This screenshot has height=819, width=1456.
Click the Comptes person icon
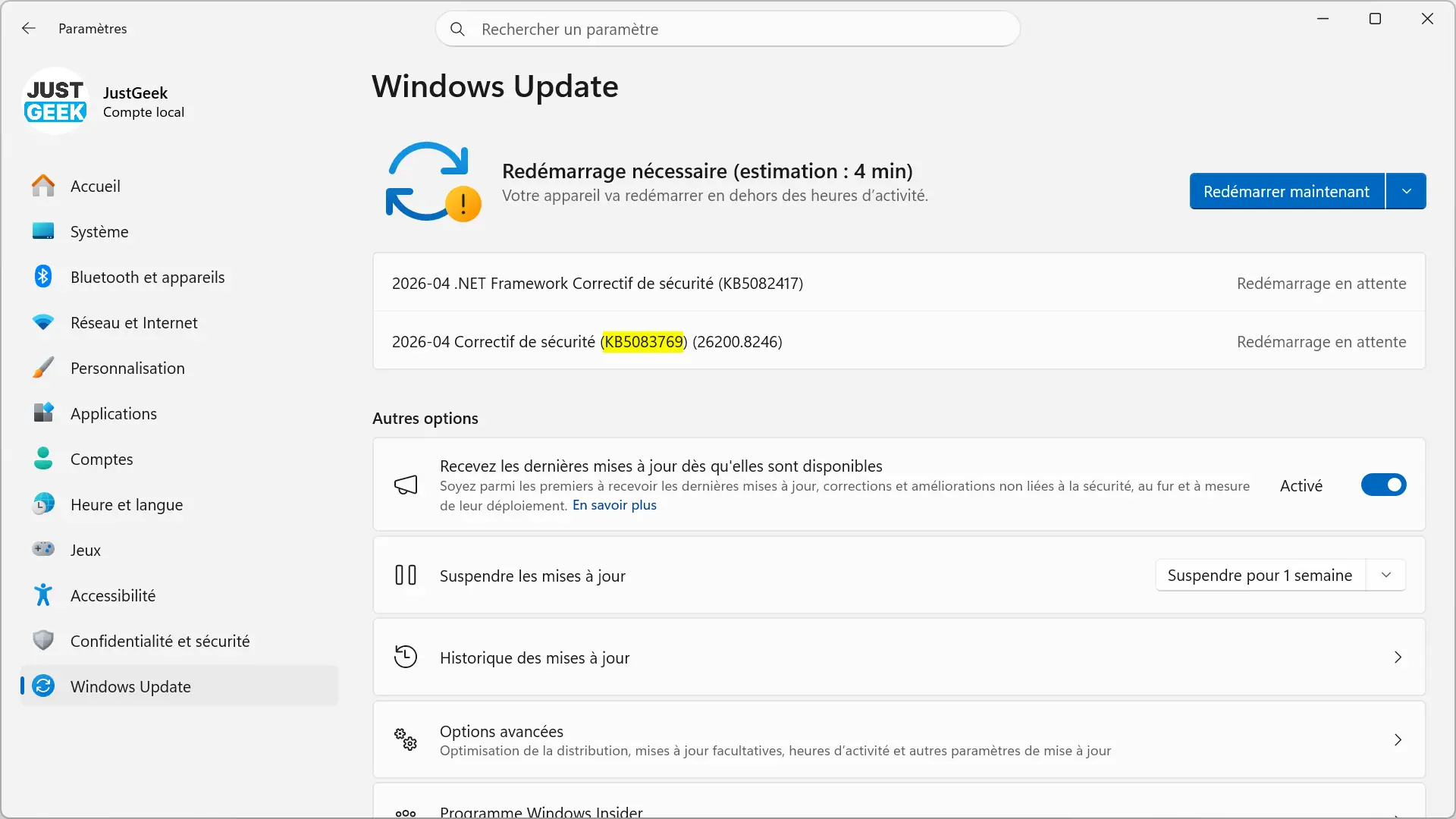(x=43, y=459)
